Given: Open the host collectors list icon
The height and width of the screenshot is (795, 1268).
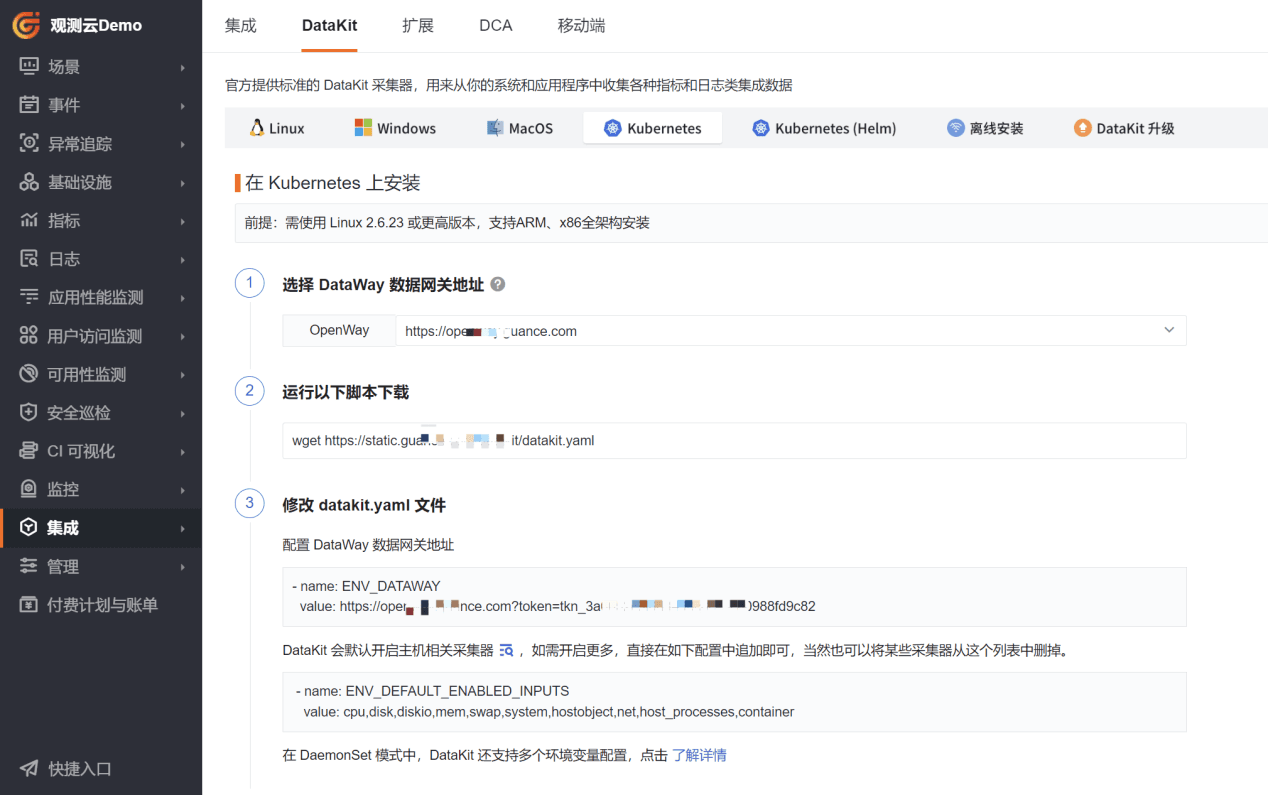Looking at the screenshot, I should click(x=506, y=650).
